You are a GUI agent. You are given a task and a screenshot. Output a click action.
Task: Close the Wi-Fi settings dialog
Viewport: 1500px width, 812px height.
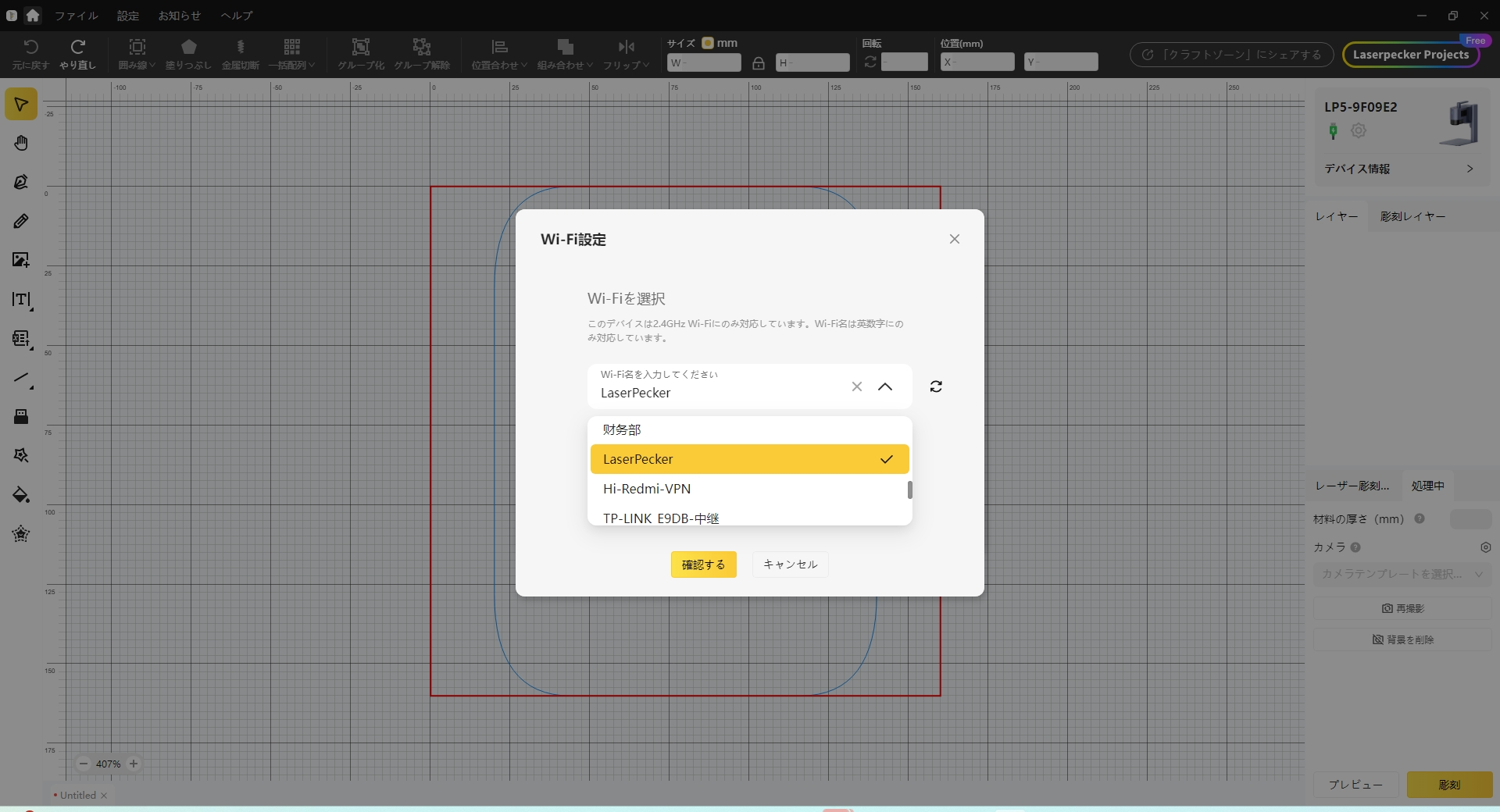[955, 239]
